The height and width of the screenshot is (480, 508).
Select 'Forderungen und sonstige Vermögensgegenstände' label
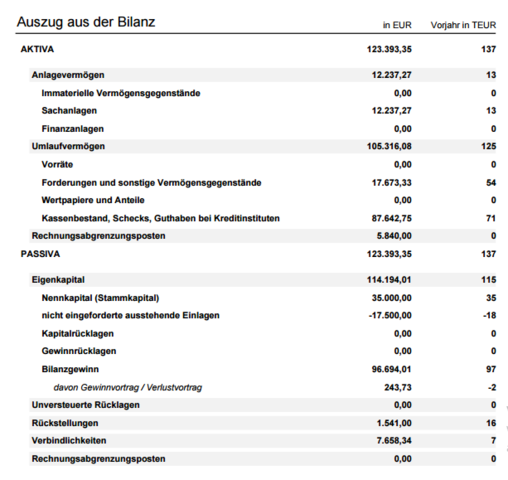[151, 183]
